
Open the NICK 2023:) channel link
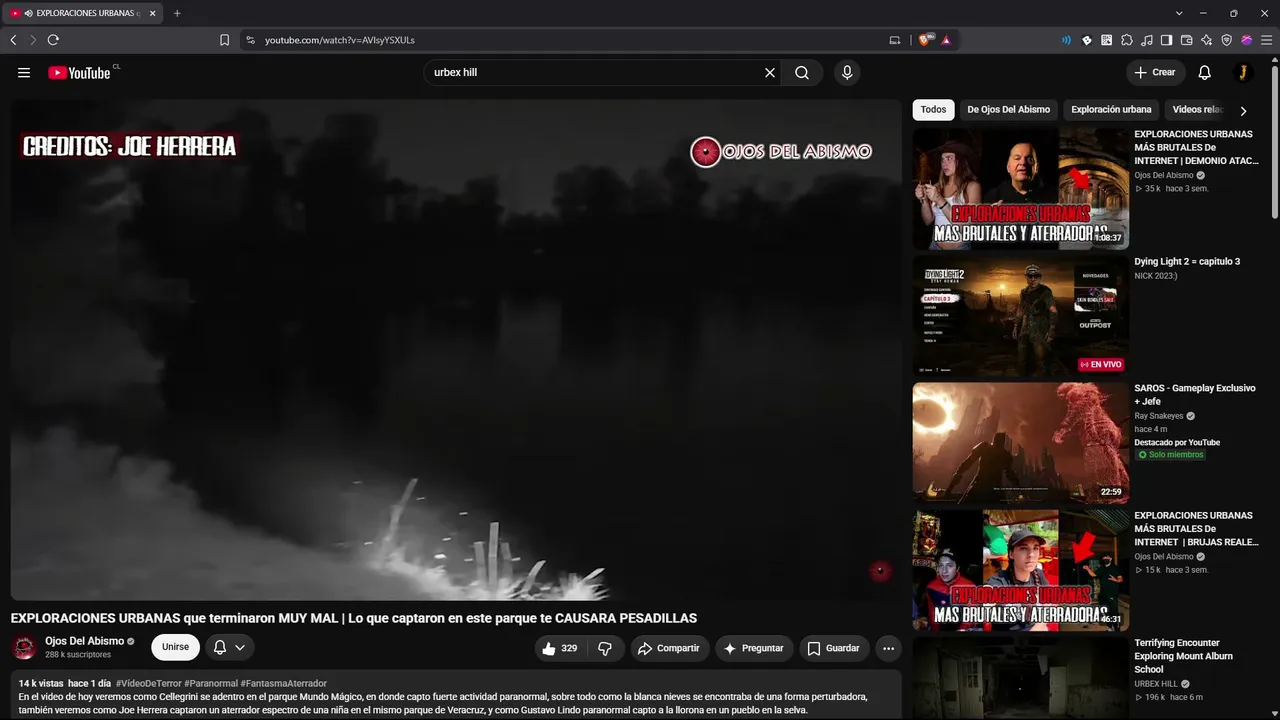pyautogui.click(x=1155, y=276)
